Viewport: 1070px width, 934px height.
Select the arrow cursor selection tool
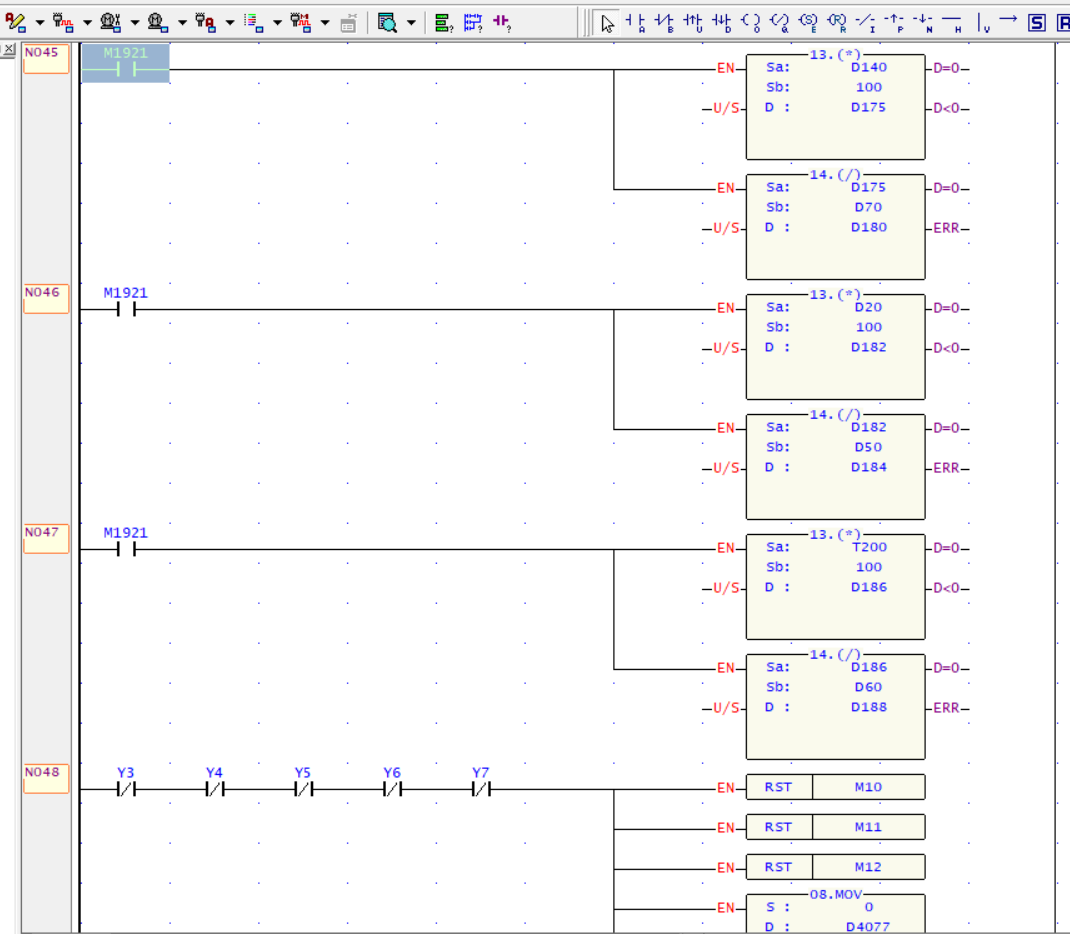pos(607,23)
